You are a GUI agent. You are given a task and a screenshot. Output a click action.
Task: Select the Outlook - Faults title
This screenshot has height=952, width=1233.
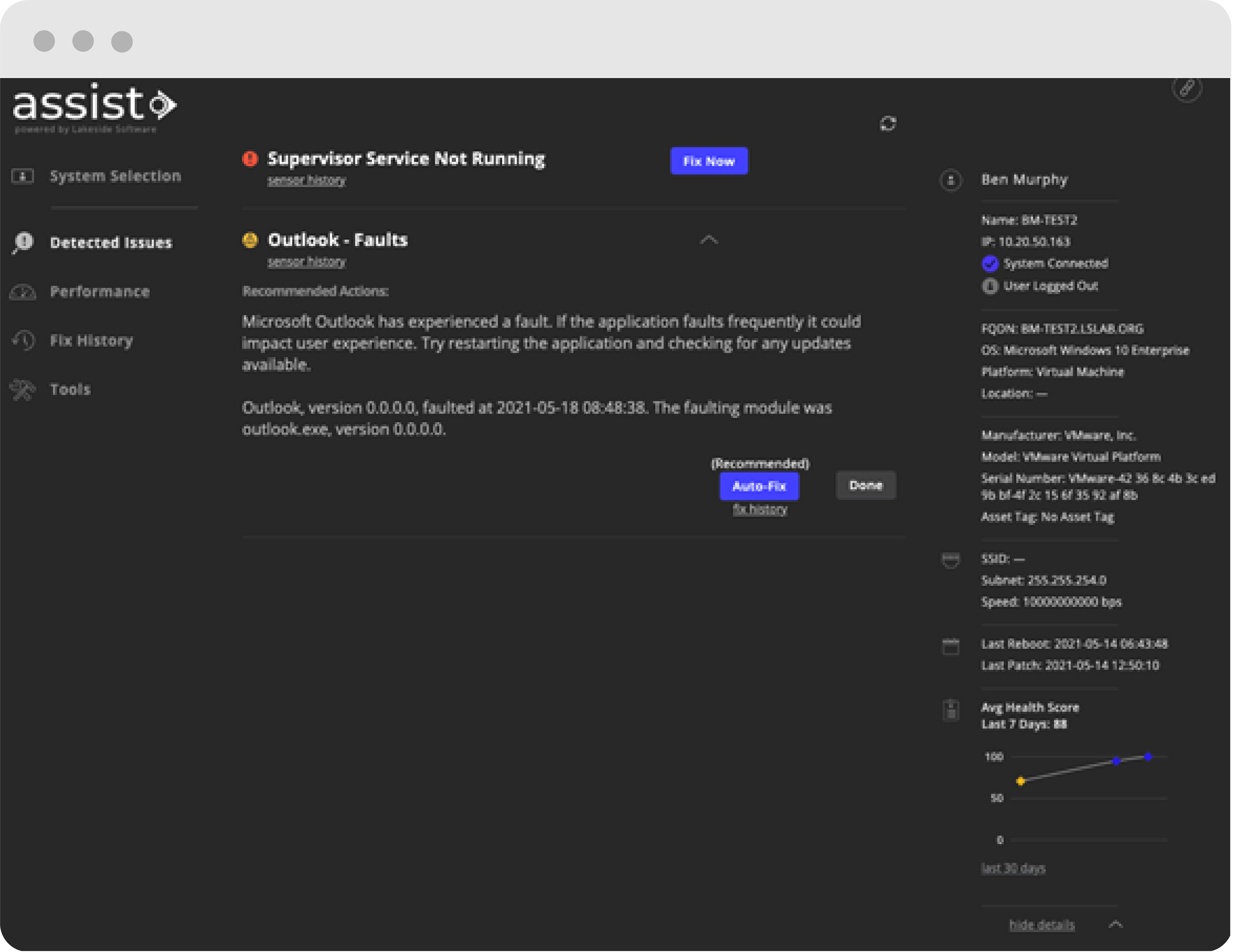[338, 240]
